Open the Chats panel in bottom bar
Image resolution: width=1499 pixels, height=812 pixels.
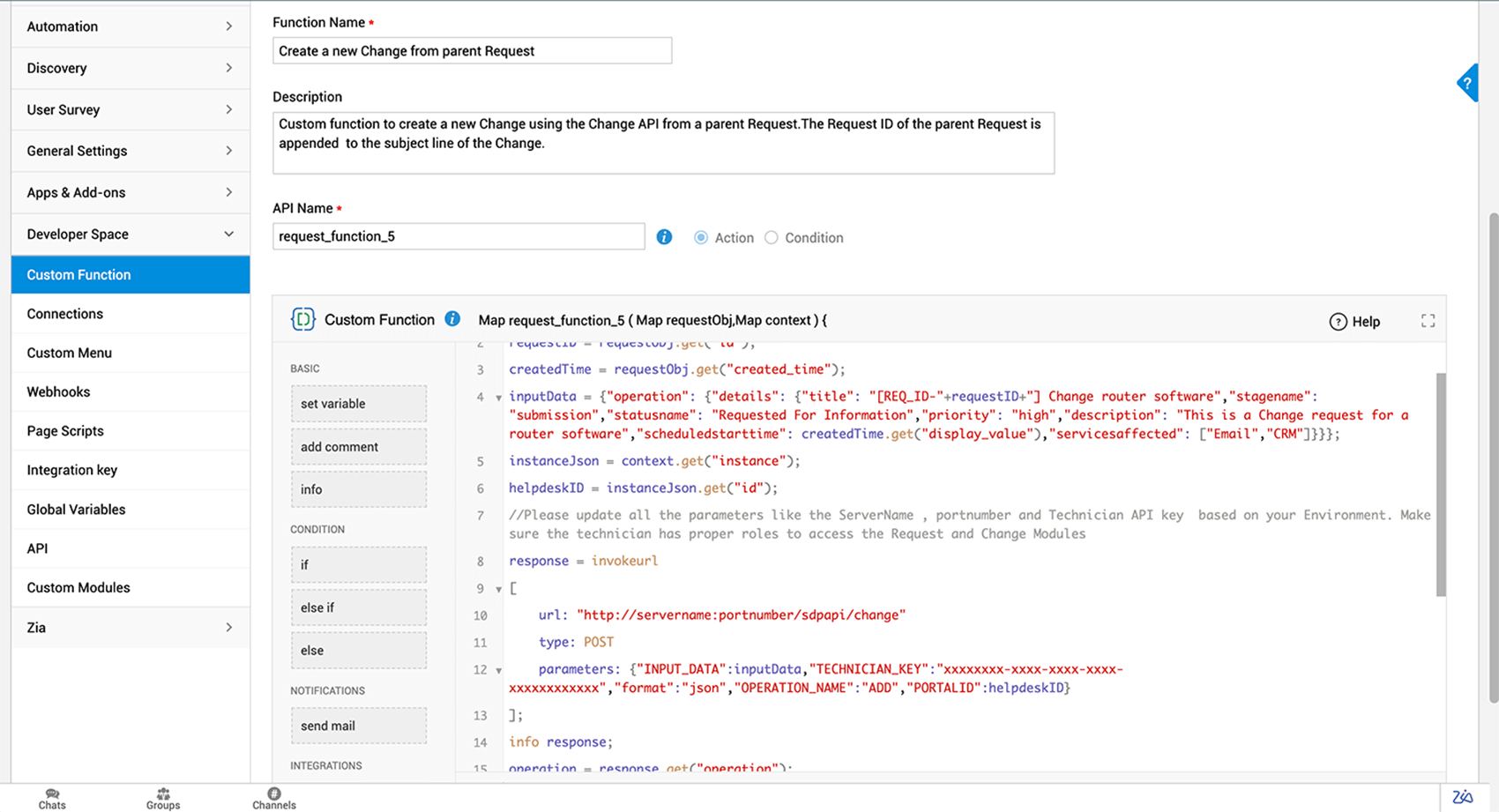52,798
